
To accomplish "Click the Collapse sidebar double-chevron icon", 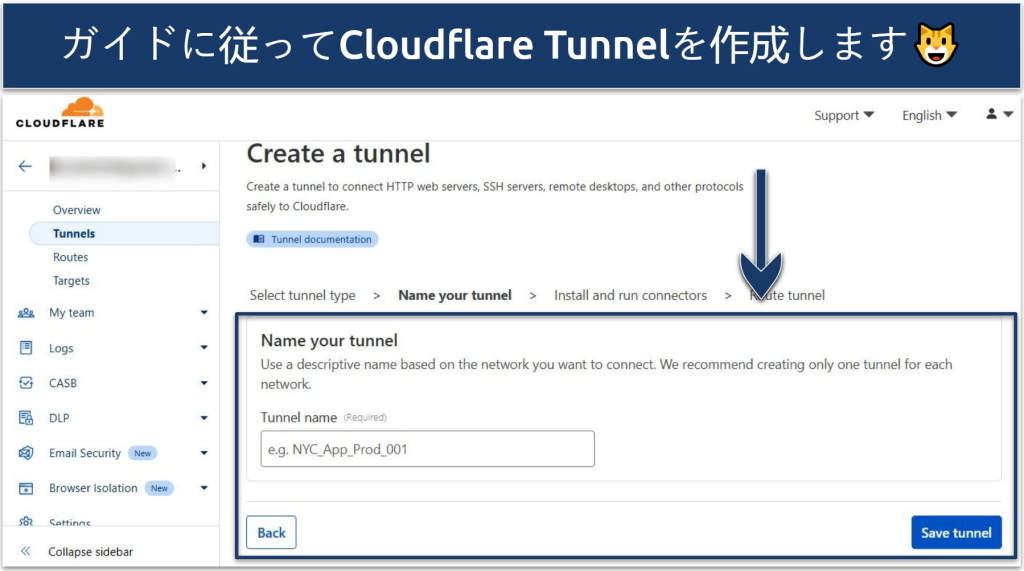I will pos(25,551).
